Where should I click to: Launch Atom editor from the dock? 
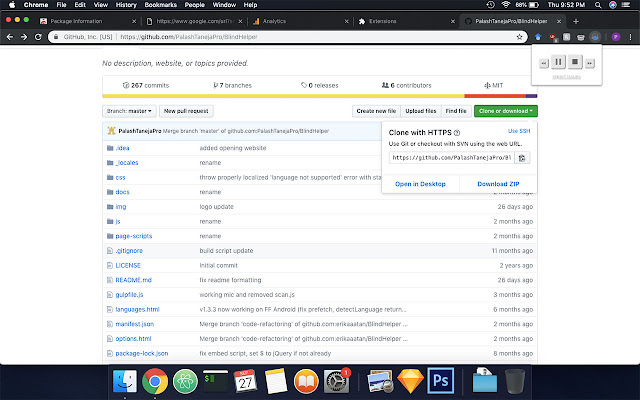(185, 381)
